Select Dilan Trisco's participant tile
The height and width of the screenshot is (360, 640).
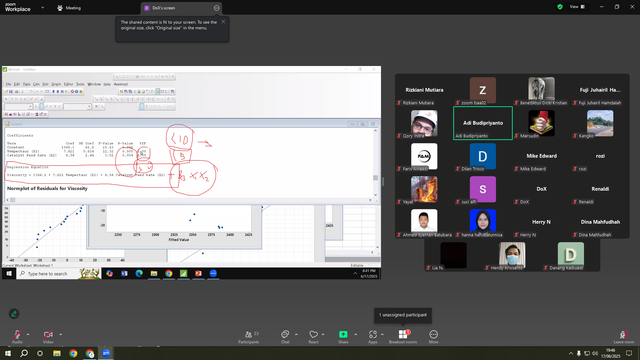(483, 156)
